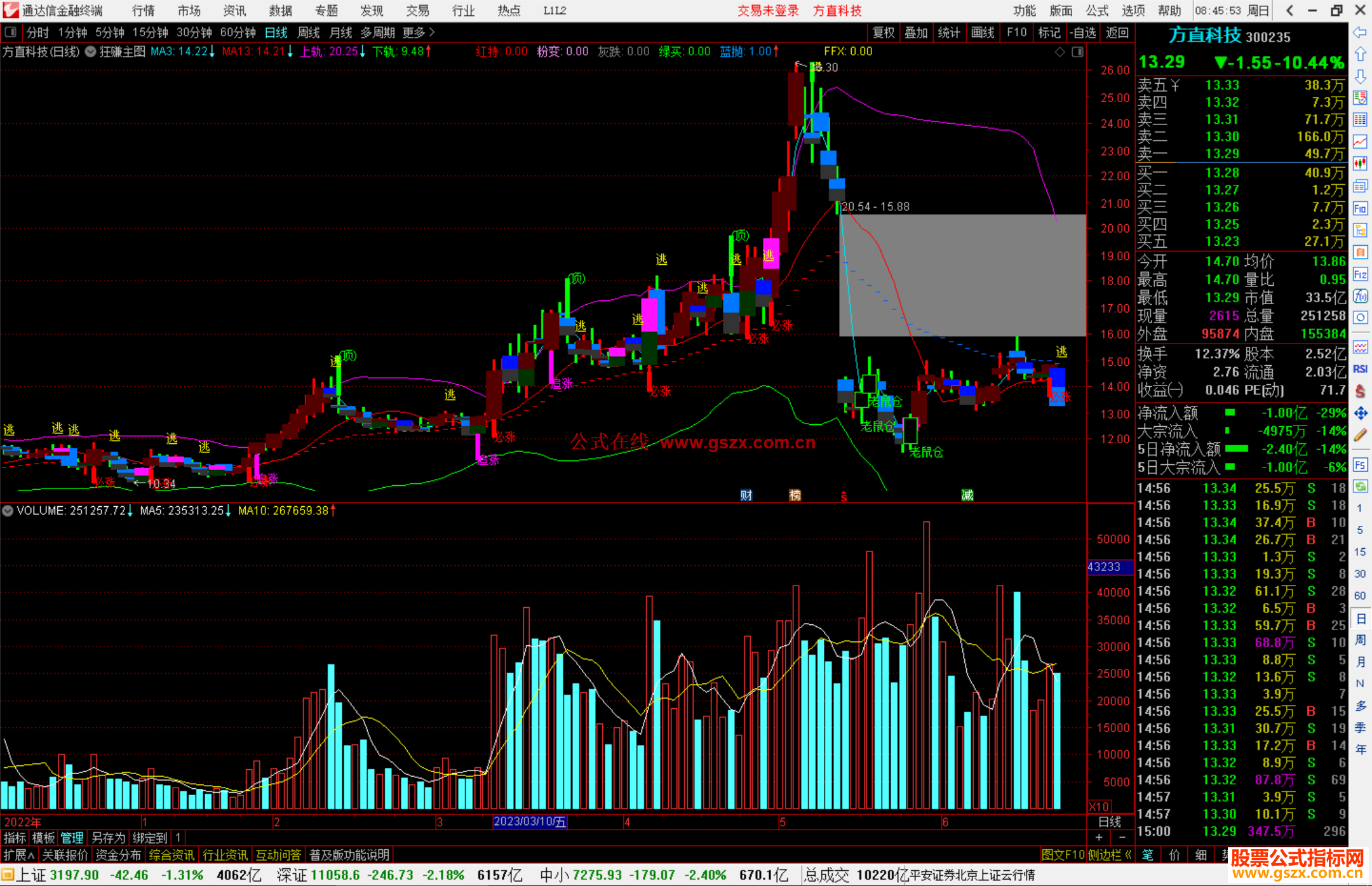
Task: Open the candlestick chart sidebar icon
Action: click(1360, 164)
